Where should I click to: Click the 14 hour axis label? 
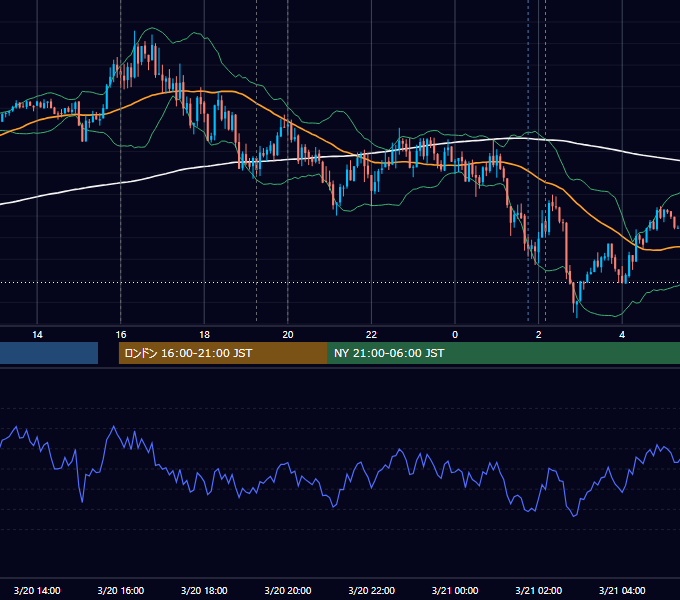coord(37,335)
